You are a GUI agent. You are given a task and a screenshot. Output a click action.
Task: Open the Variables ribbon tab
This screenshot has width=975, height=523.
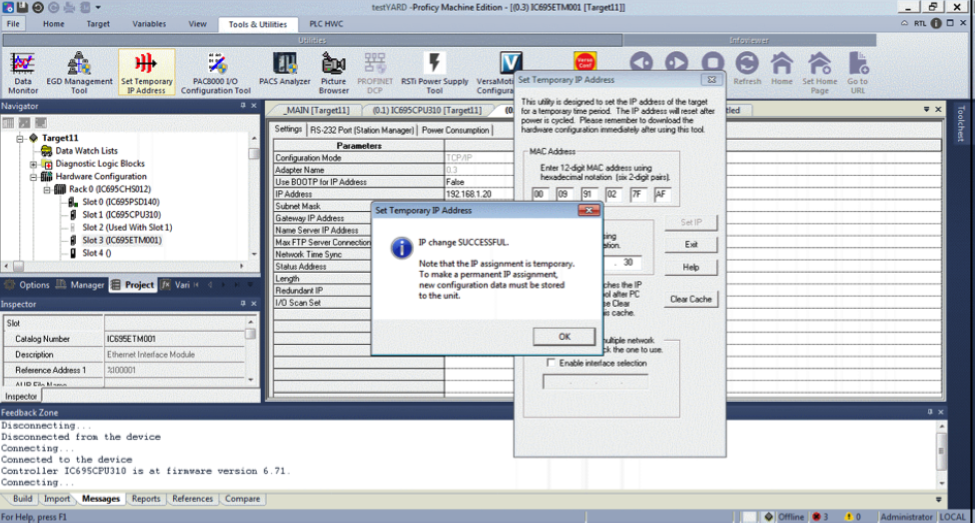(149, 24)
